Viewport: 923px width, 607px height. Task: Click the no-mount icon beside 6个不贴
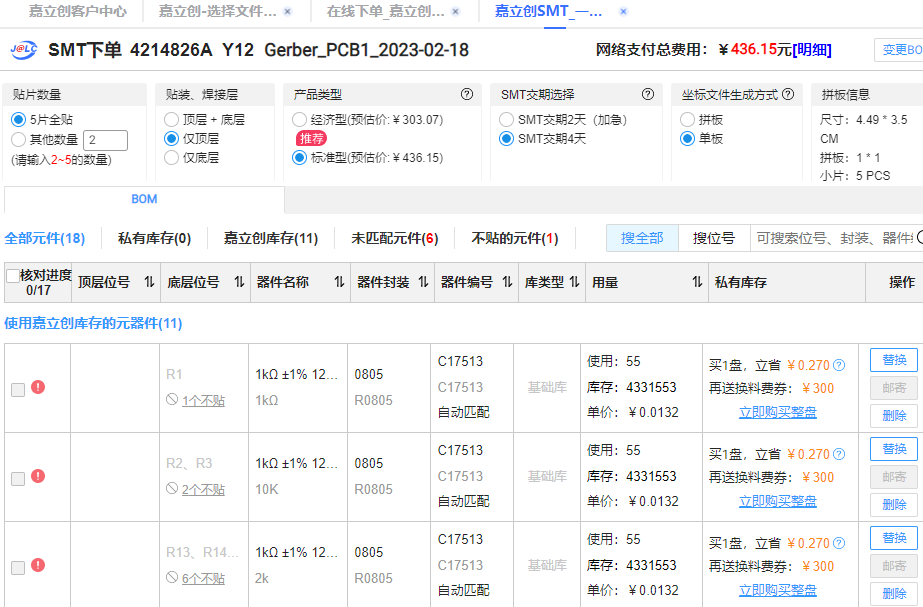click(172, 577)
